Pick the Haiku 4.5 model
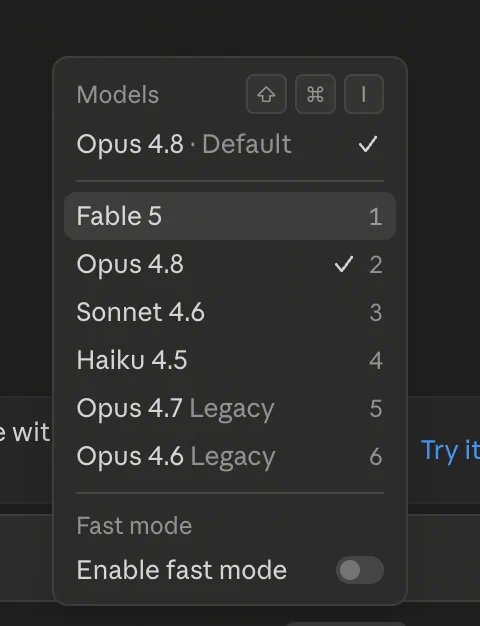480x626 pixels. tap(230, 360)
